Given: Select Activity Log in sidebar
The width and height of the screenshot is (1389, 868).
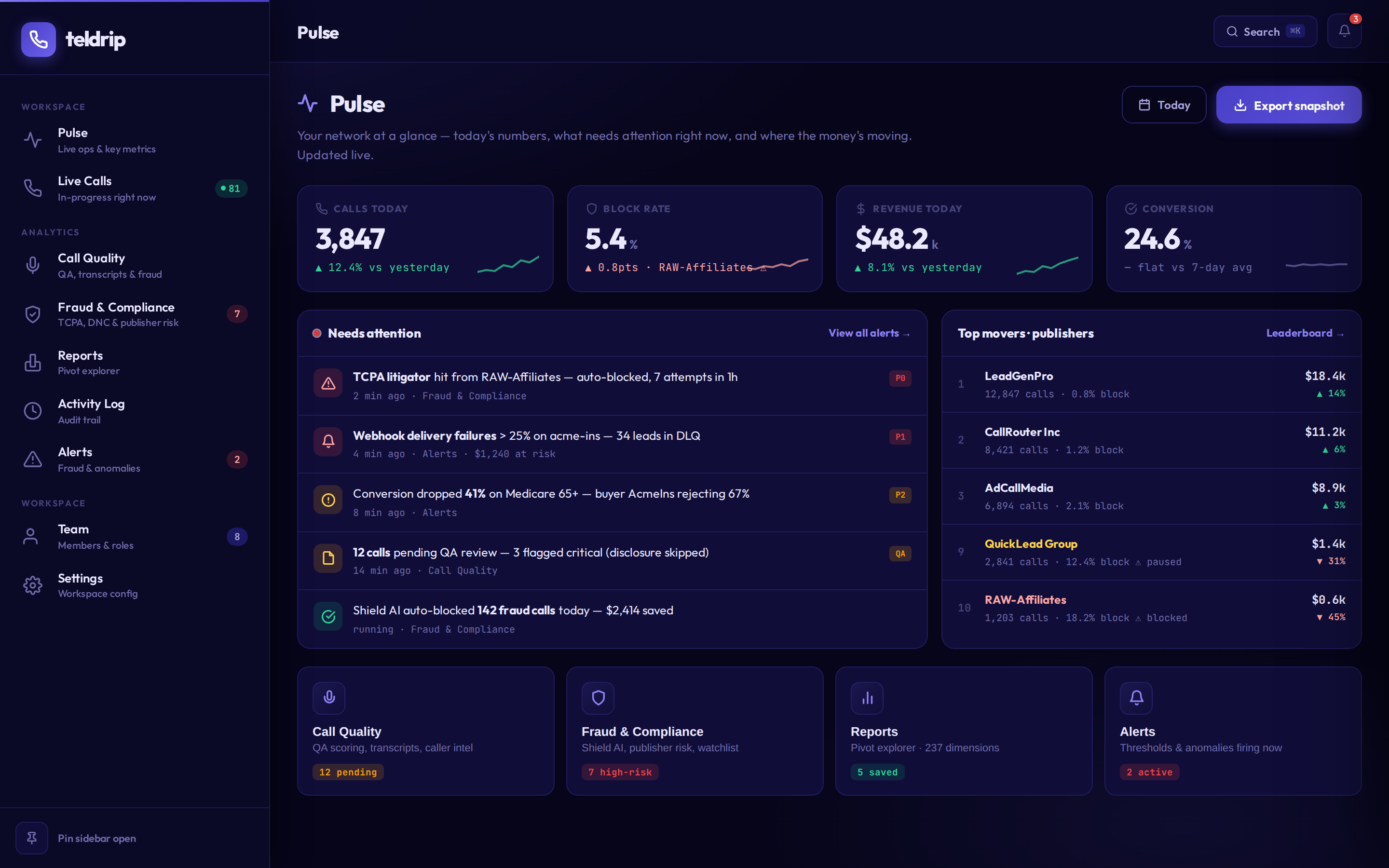Looking at the screenshot, I should point(135,411).
